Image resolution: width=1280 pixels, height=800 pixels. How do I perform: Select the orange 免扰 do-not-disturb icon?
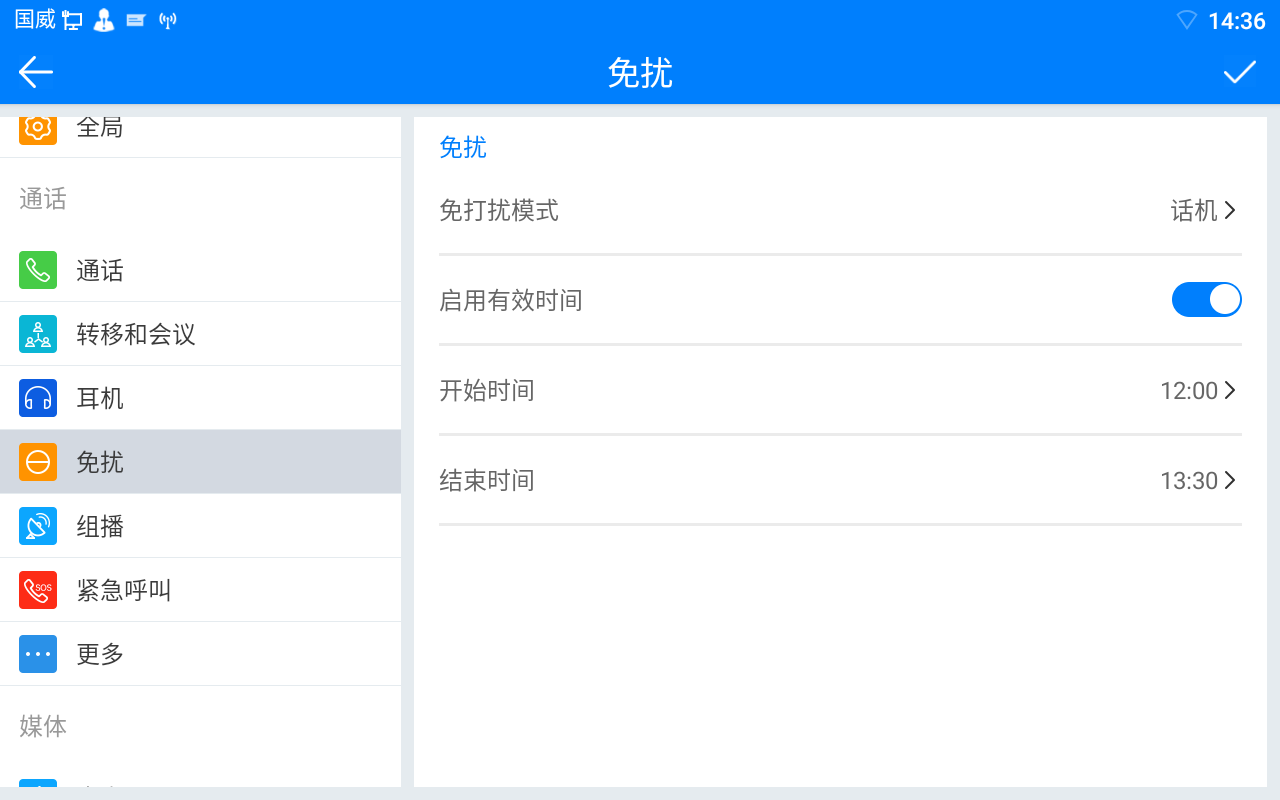click(37, 461)
